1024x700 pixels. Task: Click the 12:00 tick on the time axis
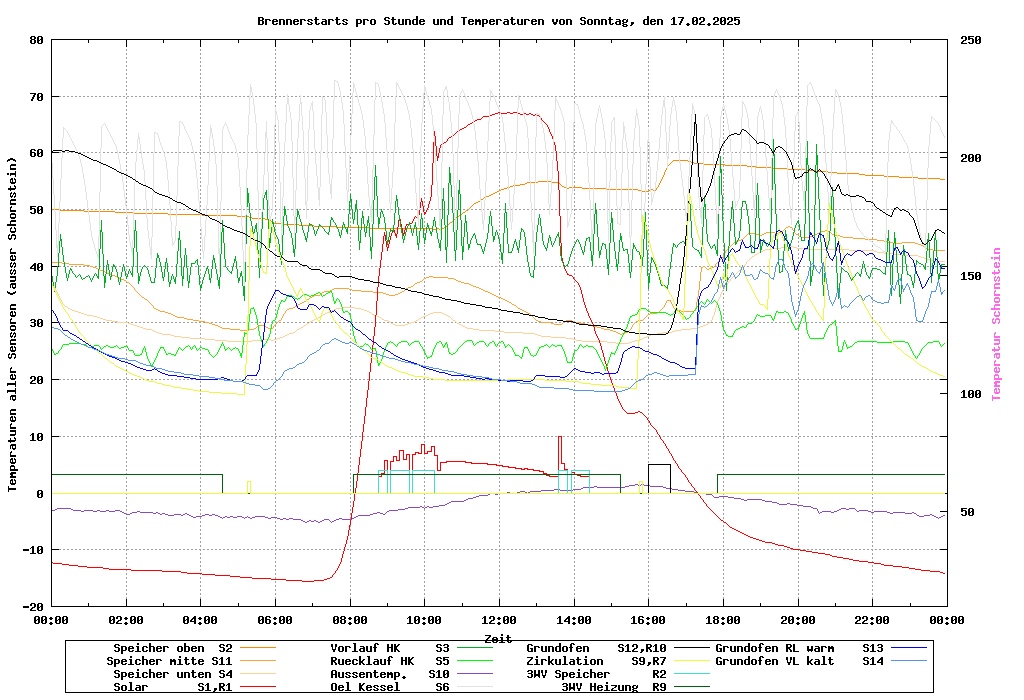pos(499,620)
